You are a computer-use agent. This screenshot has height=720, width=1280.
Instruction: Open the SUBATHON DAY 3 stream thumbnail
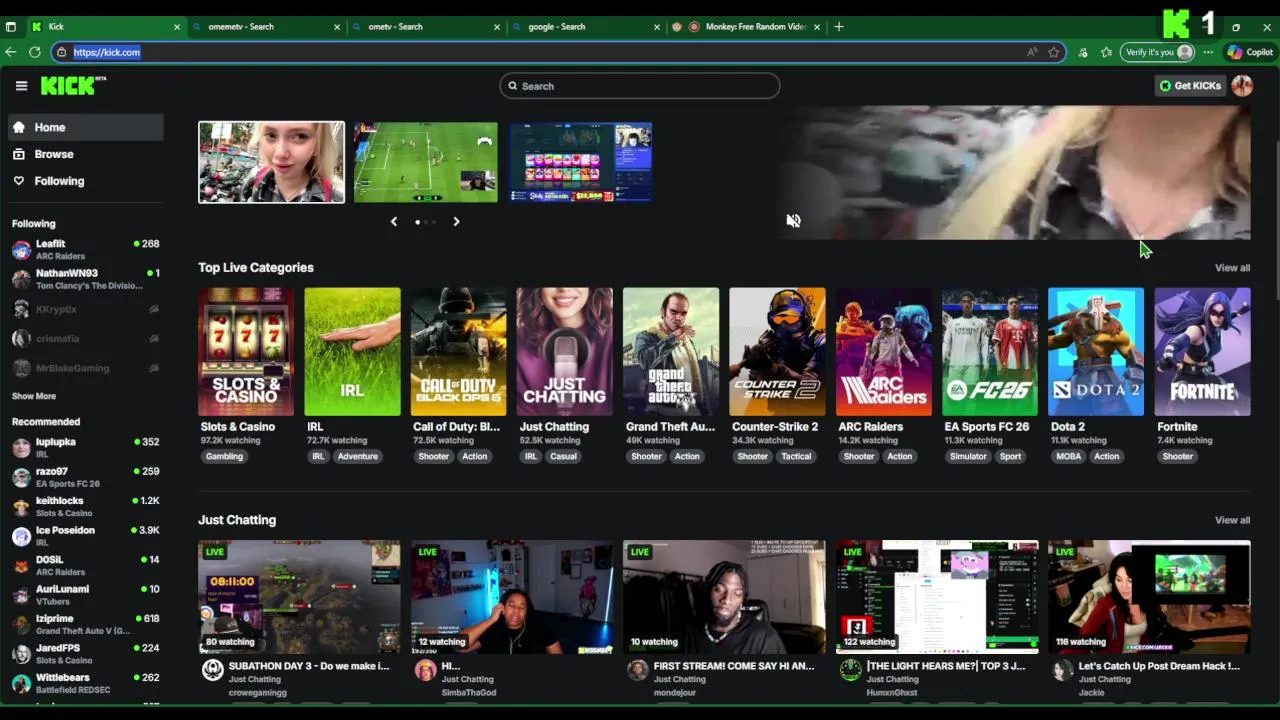click(299, 597)
